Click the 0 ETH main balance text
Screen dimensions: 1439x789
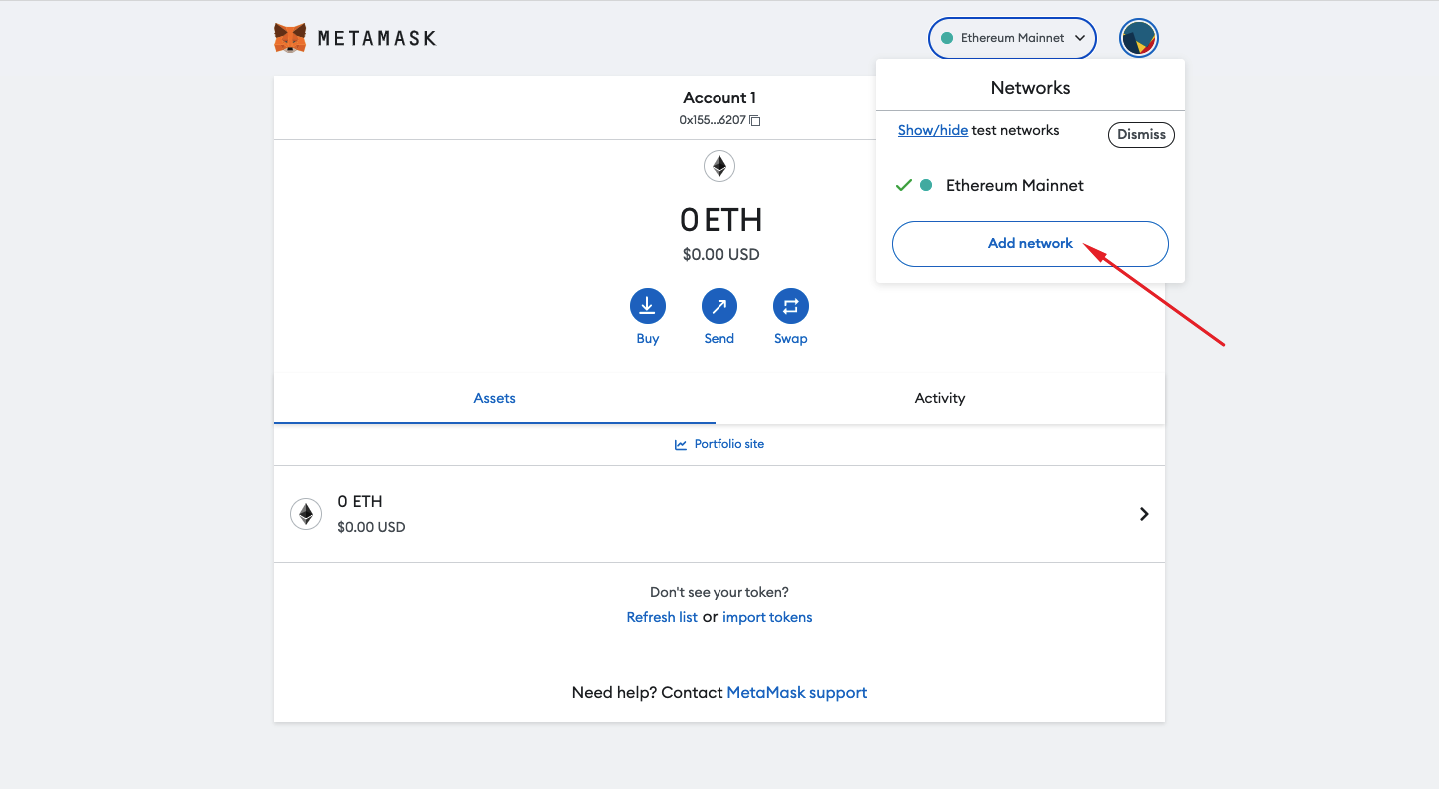pyautogui.click(x=720, y=220)
